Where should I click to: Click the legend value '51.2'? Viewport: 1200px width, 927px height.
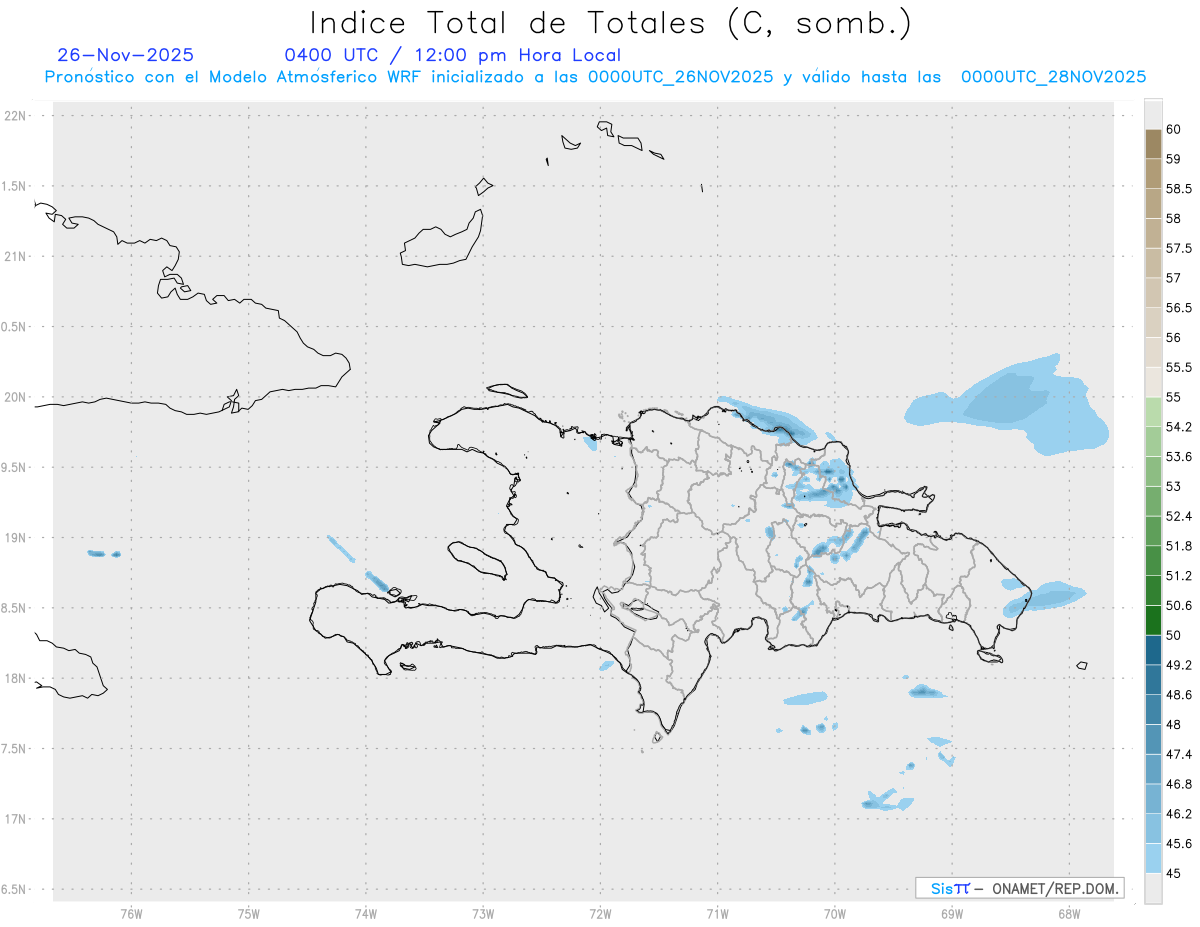click(1178, 576)
